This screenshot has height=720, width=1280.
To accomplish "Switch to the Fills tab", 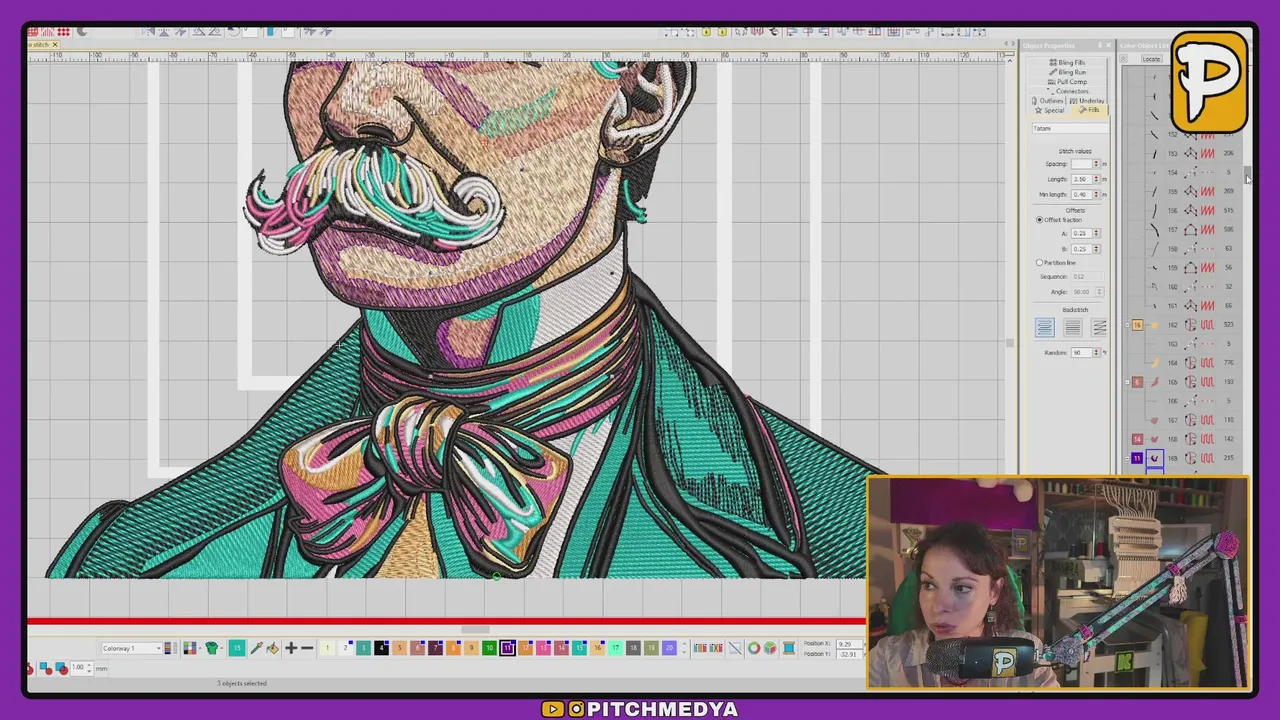I will 1090,110.
